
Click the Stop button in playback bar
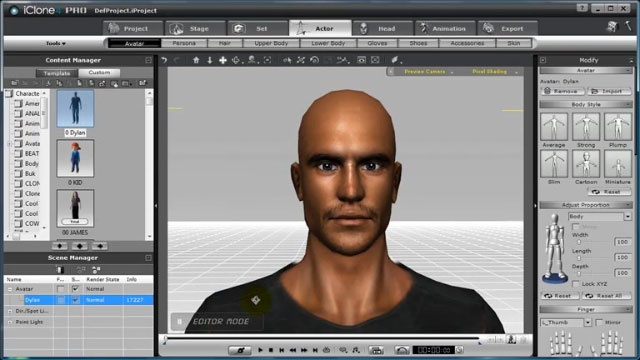tap(271, 350)
